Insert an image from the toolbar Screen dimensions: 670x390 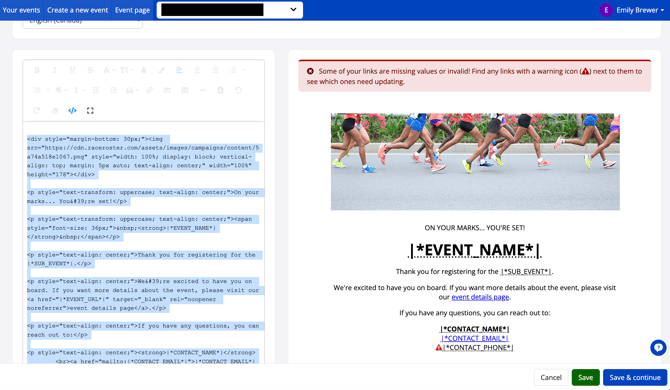pos(167,90)
